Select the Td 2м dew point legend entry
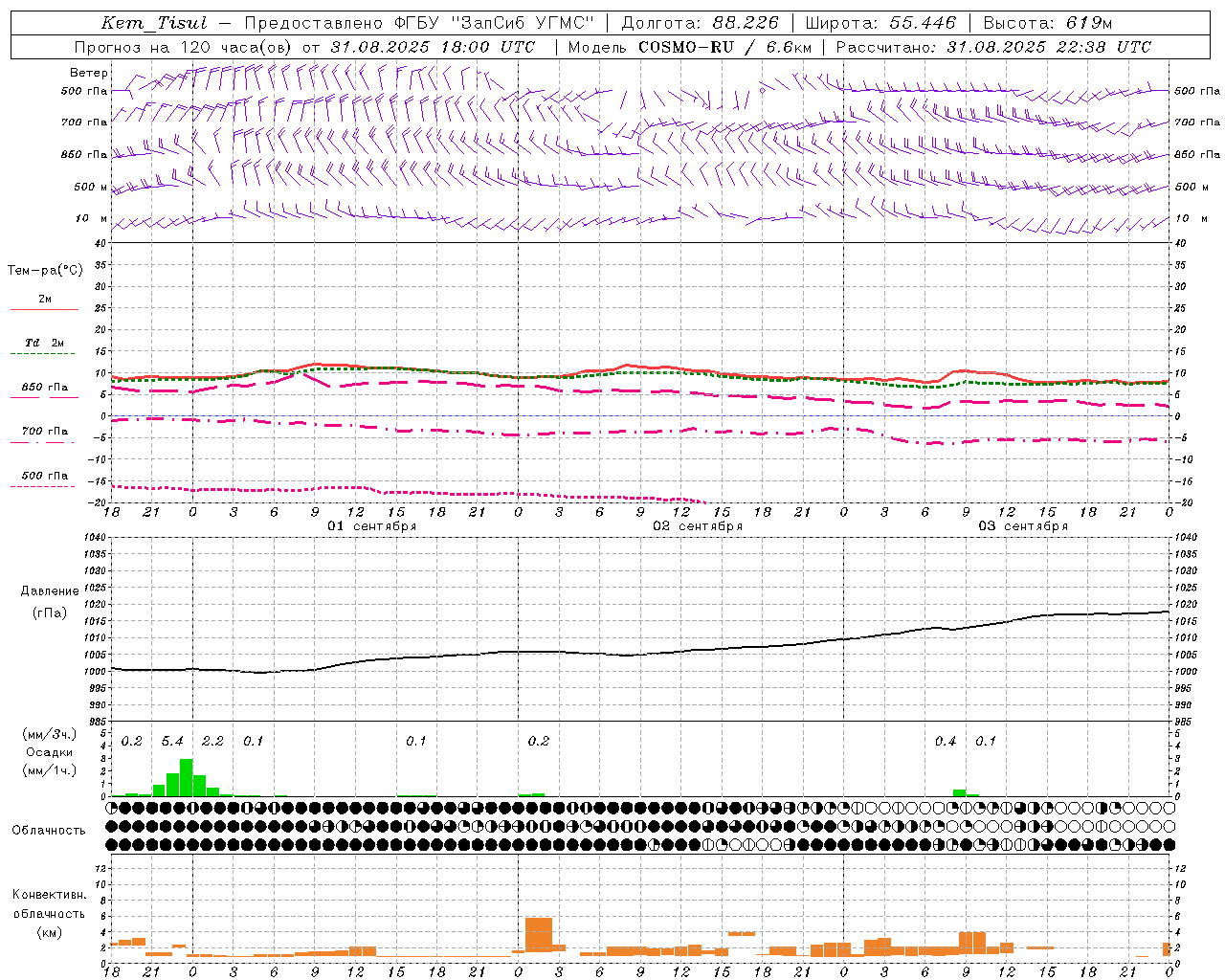The width and height of the screenshot is (1225, 980). coord(45,347)
